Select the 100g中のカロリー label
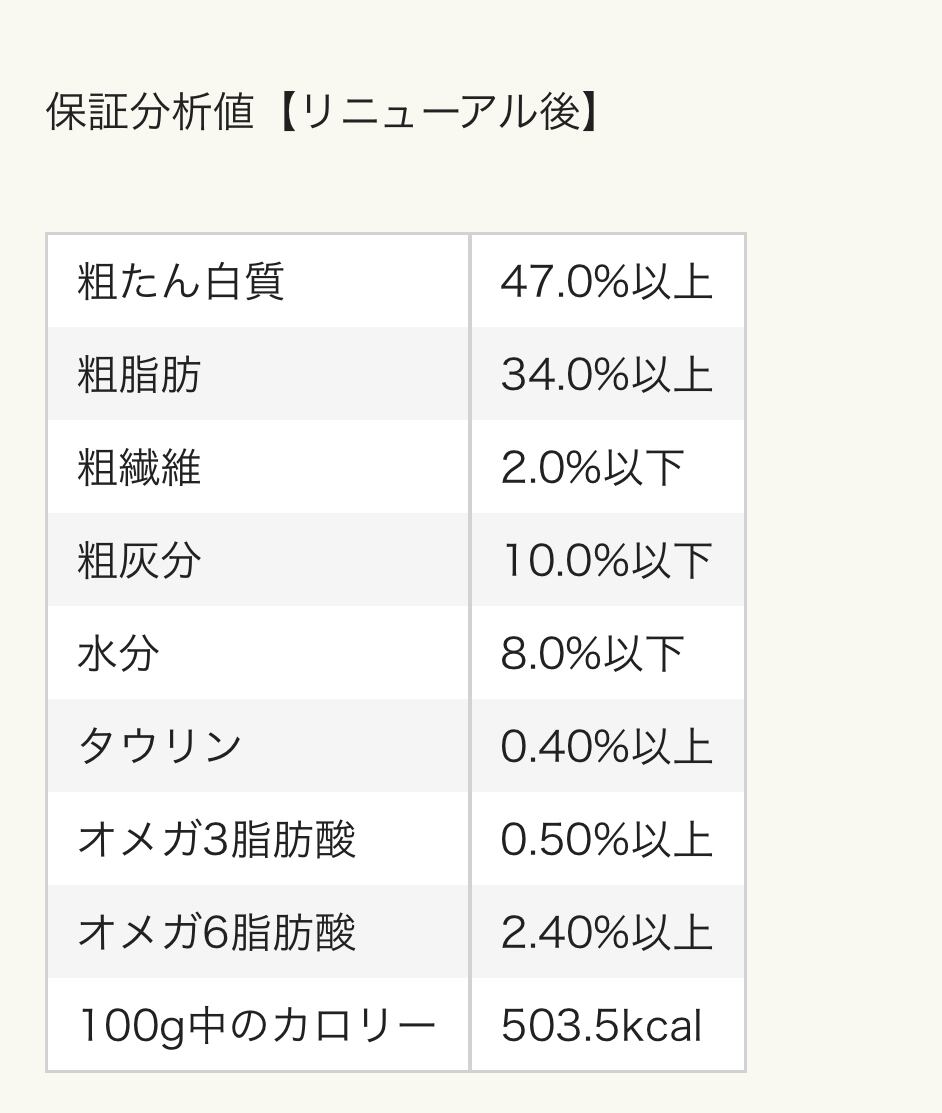The image size is (942, 1113). tap(256, 1025)
